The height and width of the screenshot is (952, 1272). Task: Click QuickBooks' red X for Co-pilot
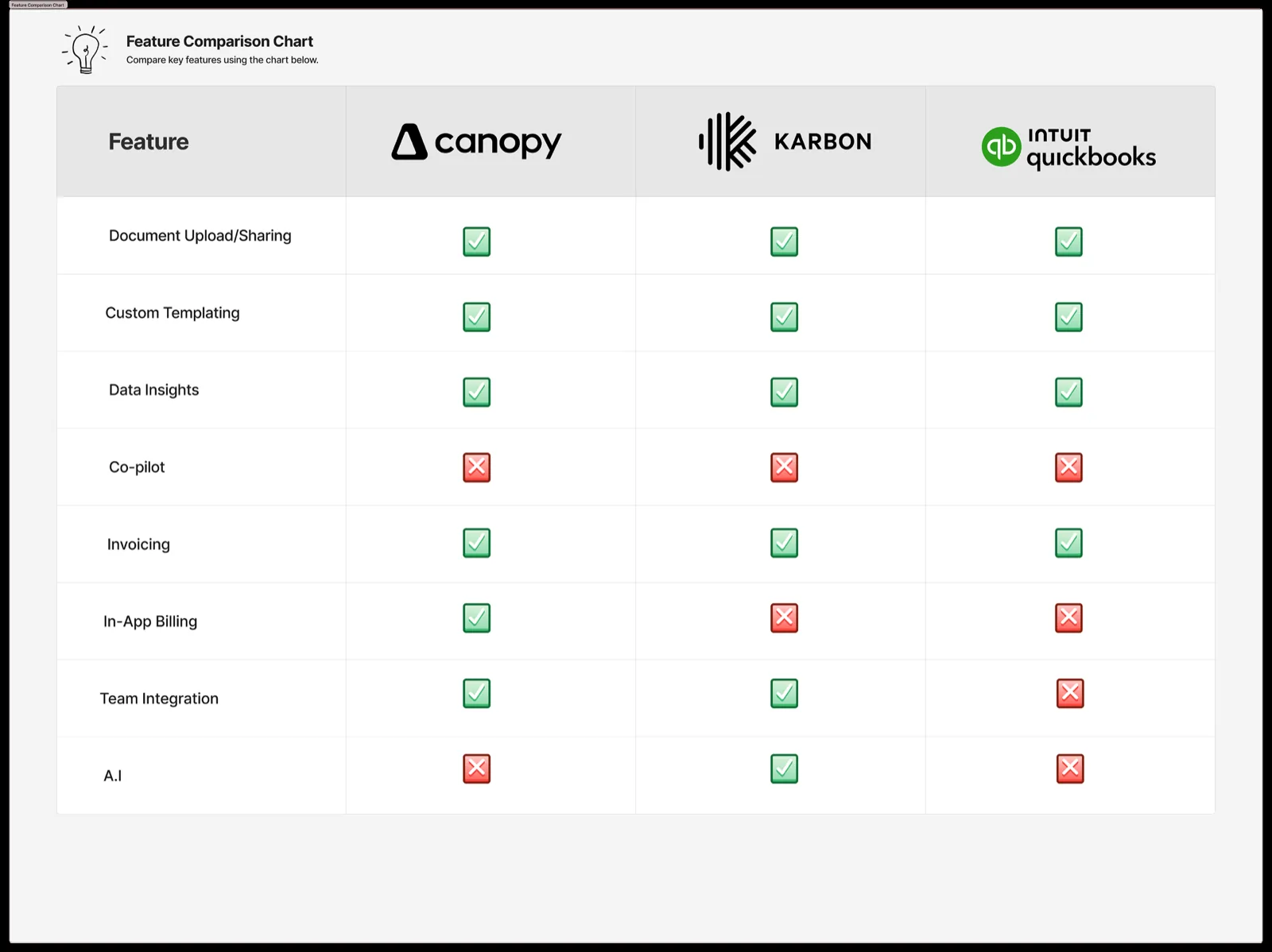coord(1068,467)
